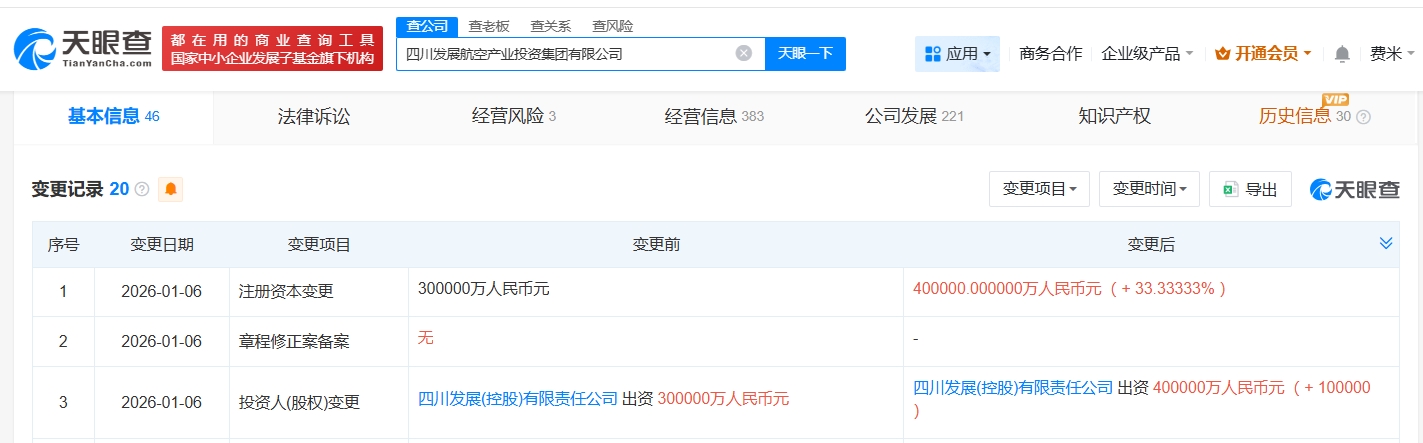The image size is (1423, 443).
Task: Expand table with blue double-chevron icon
Action: 1386,243
